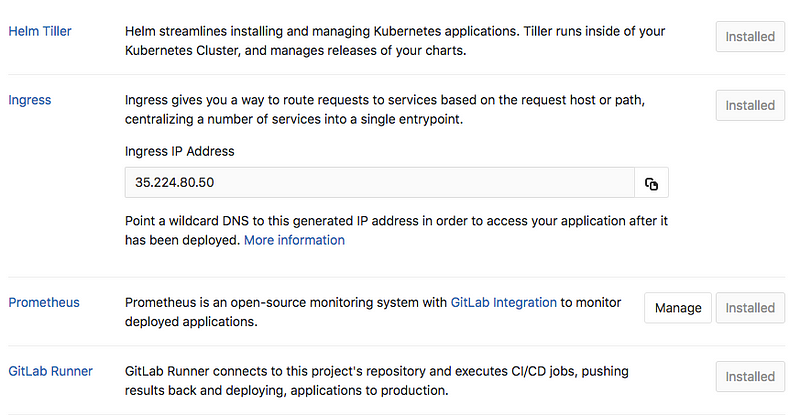Image resolution: width=800 pixels, height=415 pixels.
Task: Open the Prometheus application link
Action: click(x=44, y=302)
